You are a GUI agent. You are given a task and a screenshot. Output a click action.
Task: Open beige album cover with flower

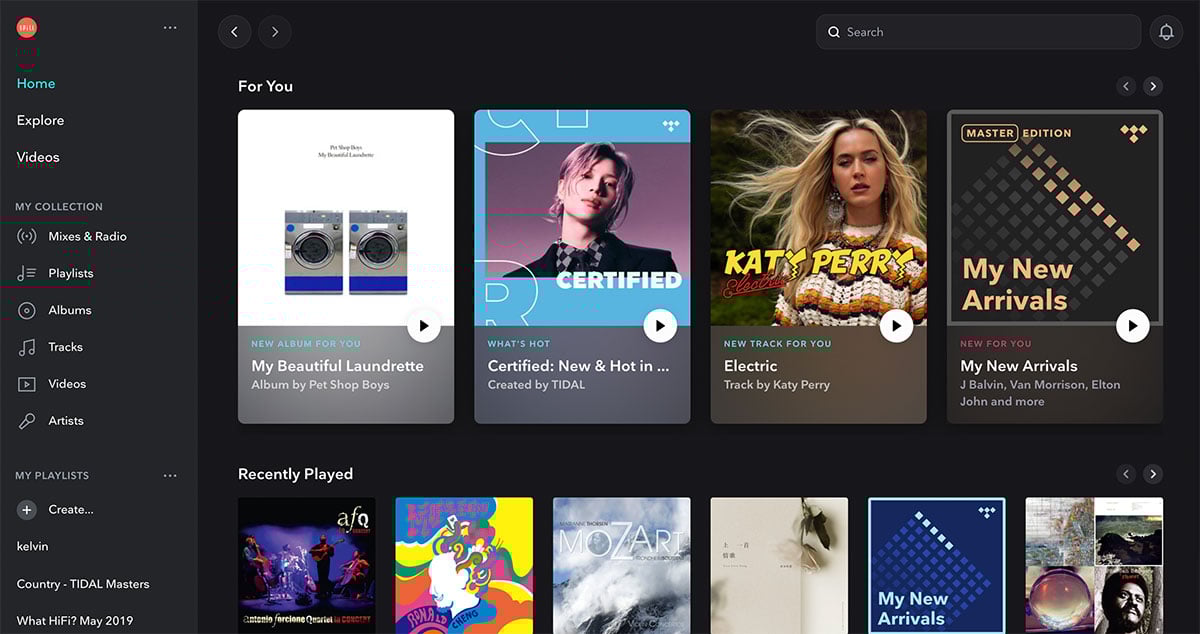point(779,566)
